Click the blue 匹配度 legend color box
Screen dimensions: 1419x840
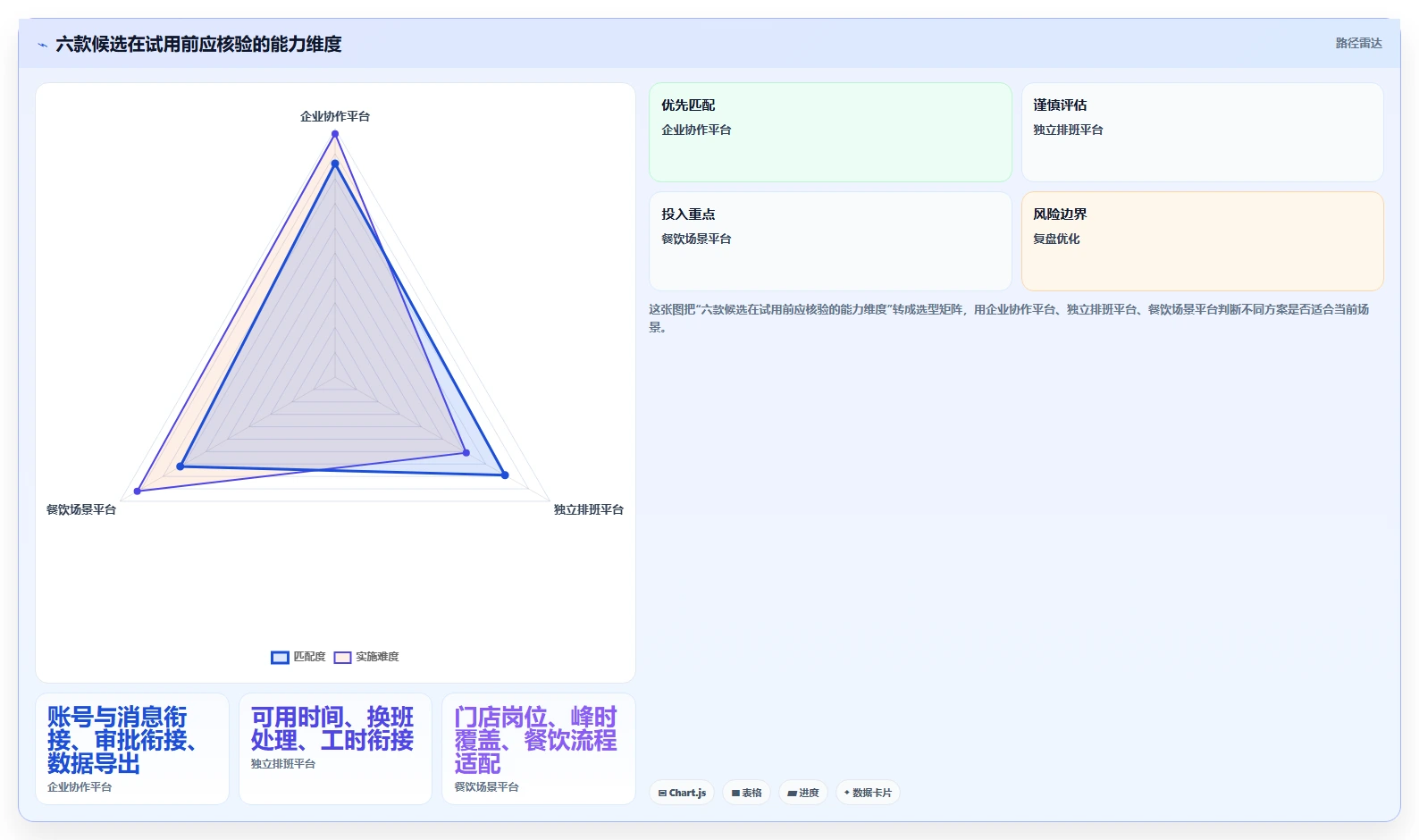click(280, 658)
